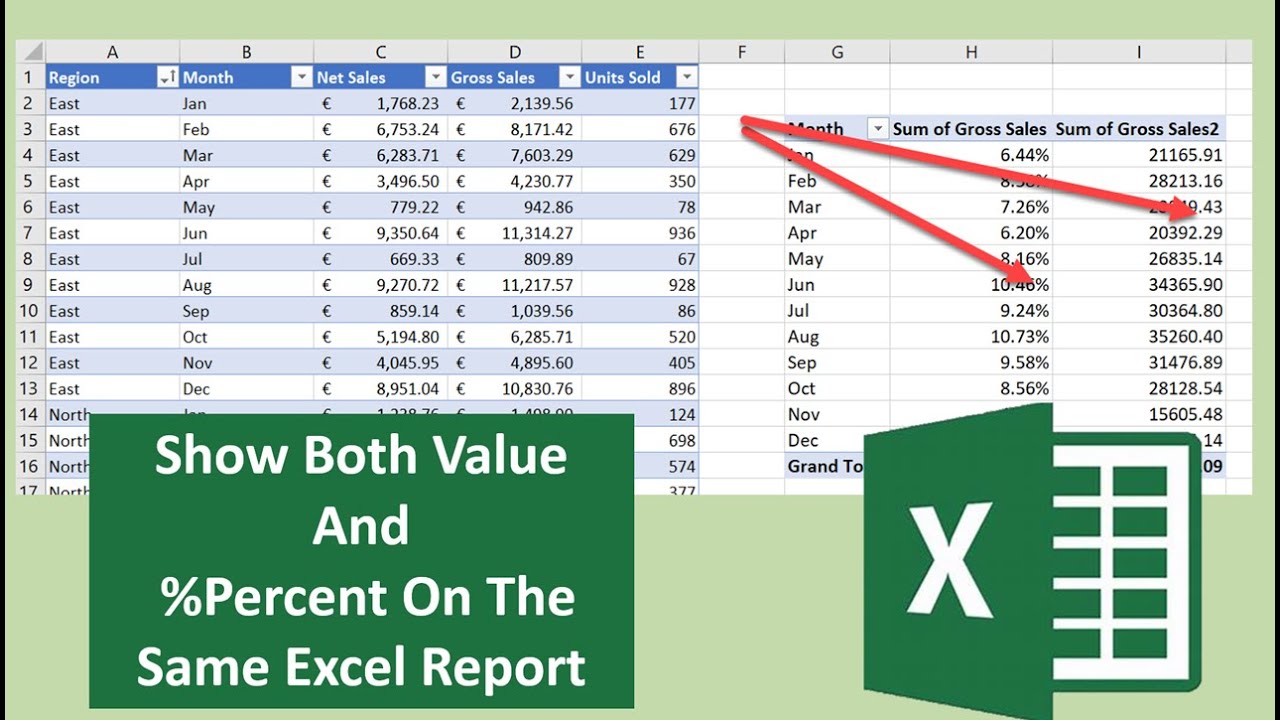This screenshot has height=720, width=1280.
Task: Open the Gross Sales filter dropdown
Action: 569,77
